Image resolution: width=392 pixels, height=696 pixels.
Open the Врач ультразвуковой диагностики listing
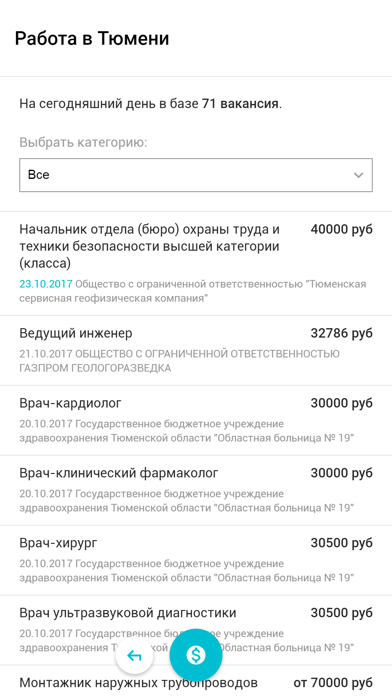[196, 630]
